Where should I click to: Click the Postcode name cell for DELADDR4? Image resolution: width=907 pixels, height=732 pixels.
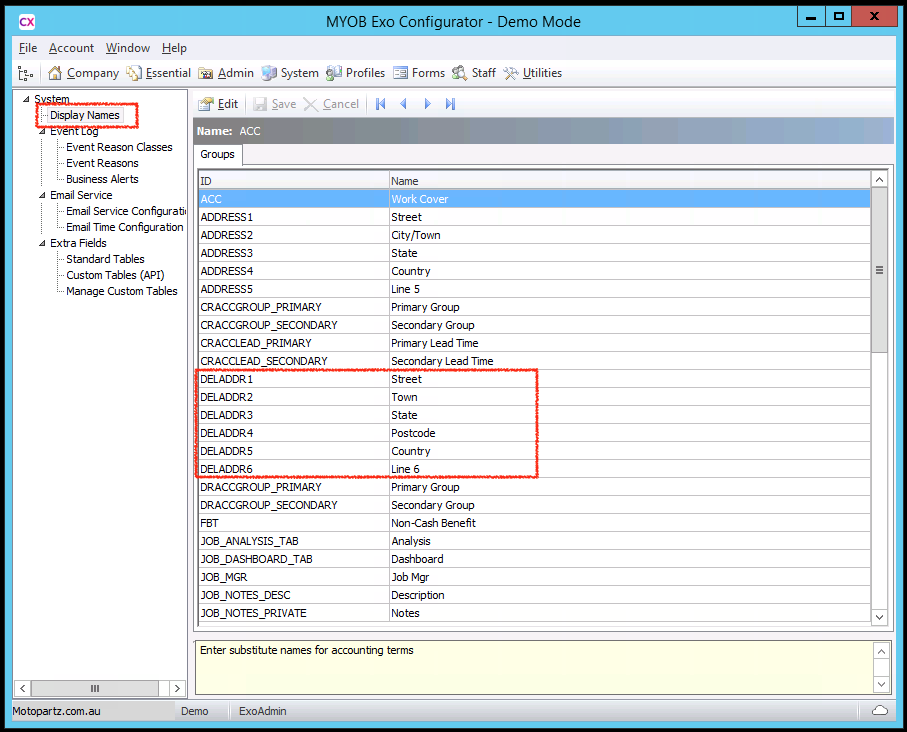(629, 433)
